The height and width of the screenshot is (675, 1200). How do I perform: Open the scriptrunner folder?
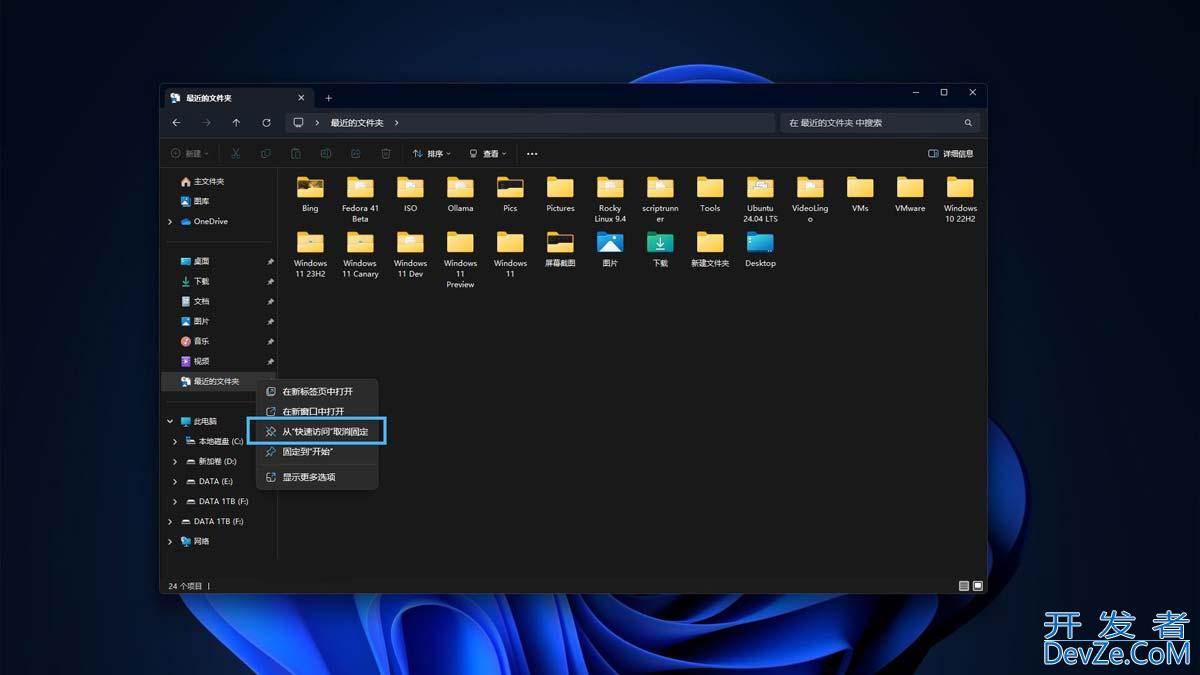tap(660, 199)
